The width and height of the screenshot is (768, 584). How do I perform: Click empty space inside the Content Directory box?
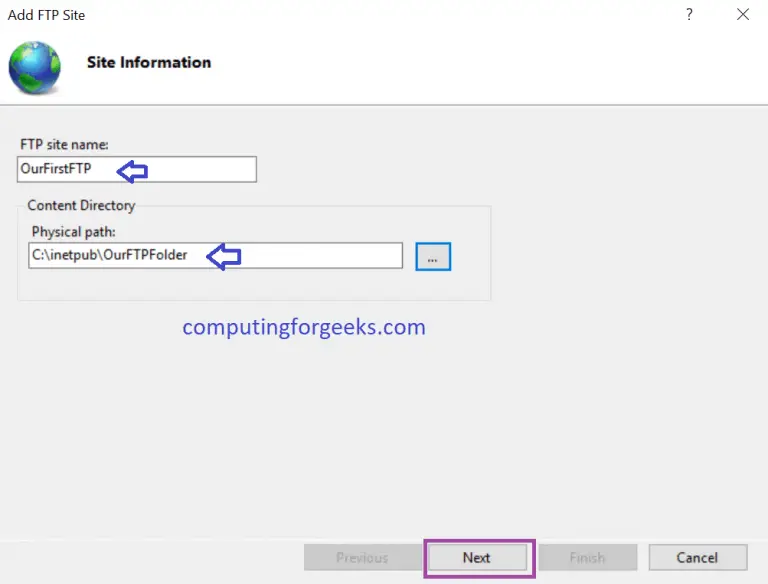(300, 284)
